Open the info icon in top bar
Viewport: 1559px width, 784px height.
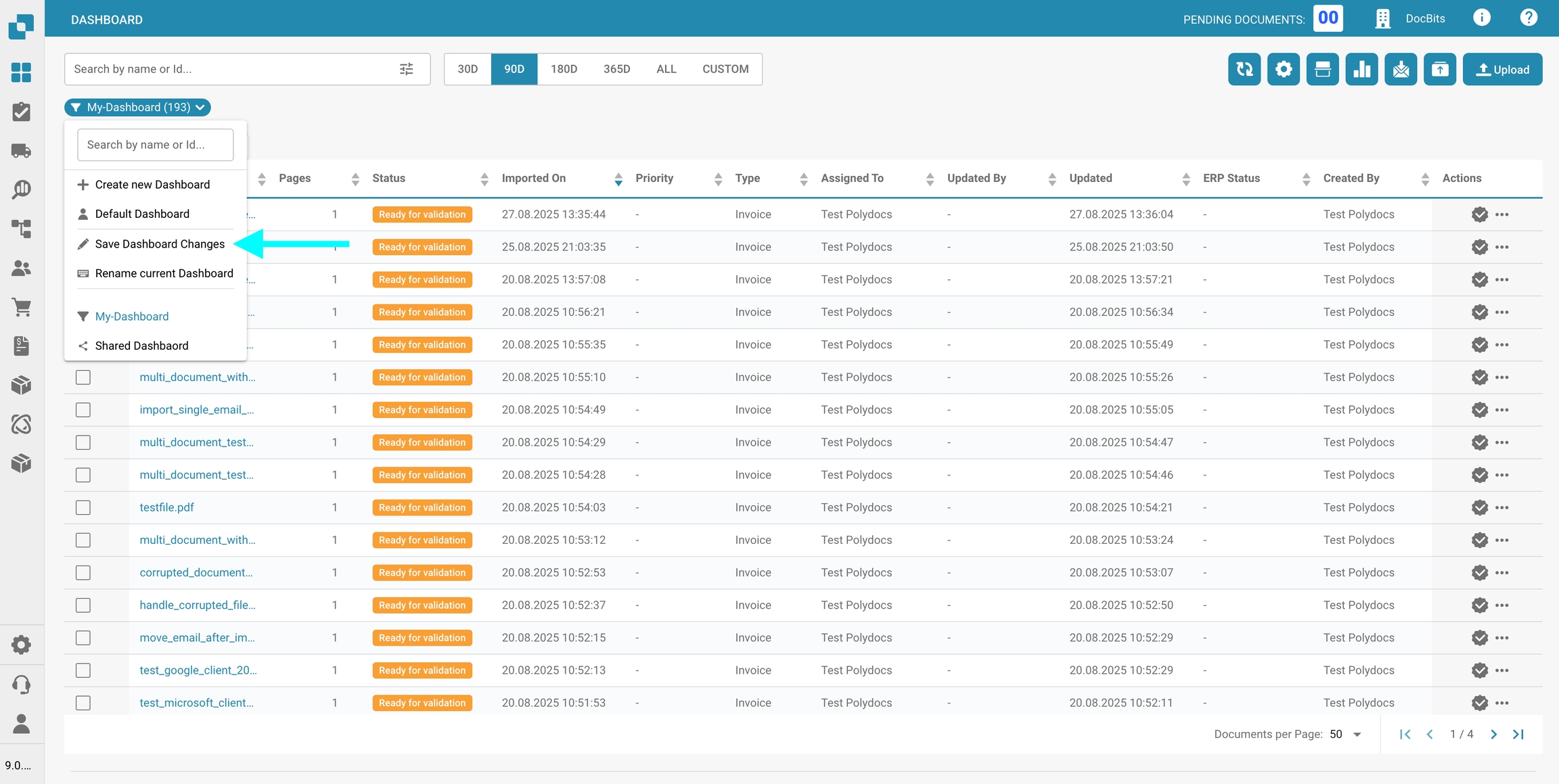tap(1481, 18)
